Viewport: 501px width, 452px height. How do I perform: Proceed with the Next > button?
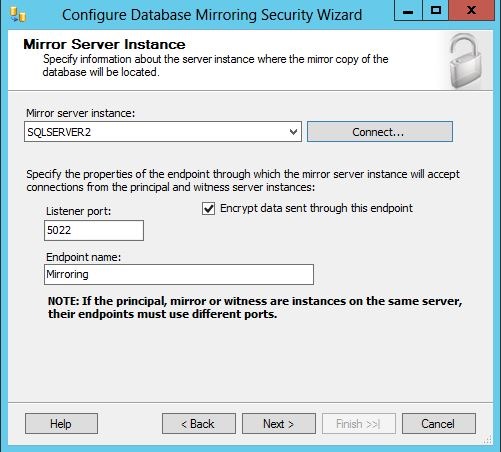pyautogui.click(x=279, y=424)
